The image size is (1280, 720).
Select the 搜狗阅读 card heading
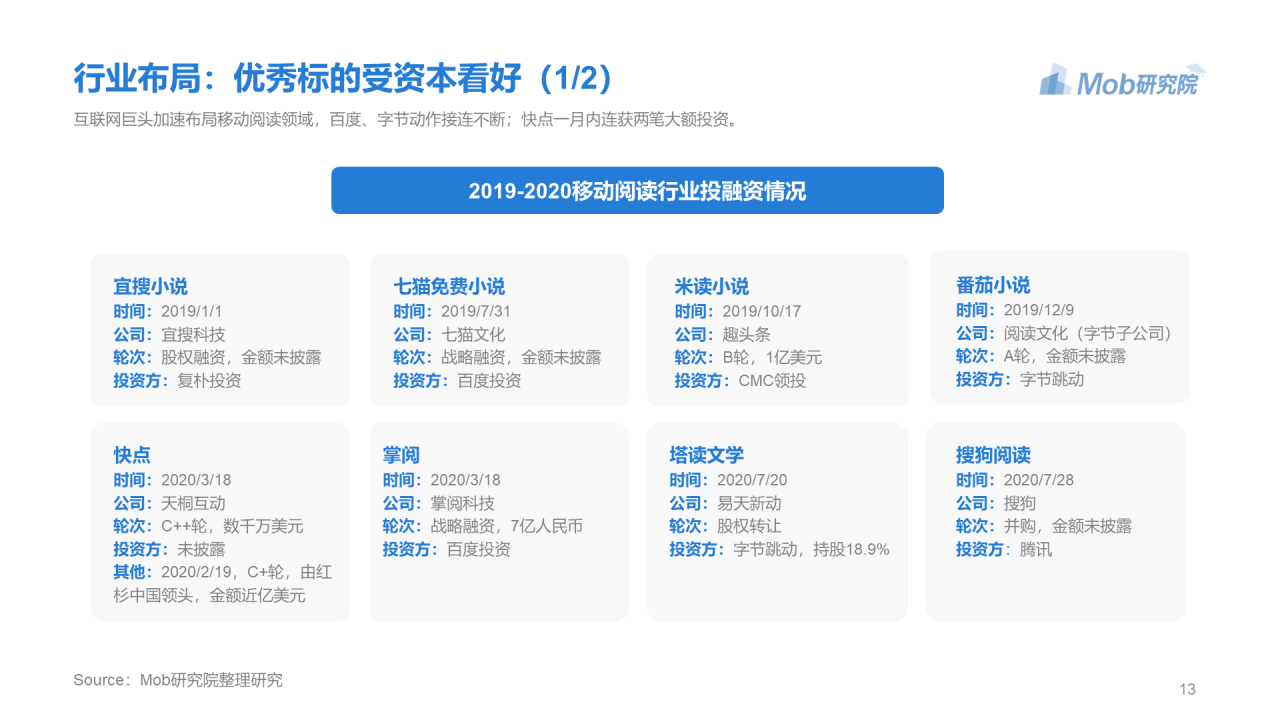(x=993, y=455)
